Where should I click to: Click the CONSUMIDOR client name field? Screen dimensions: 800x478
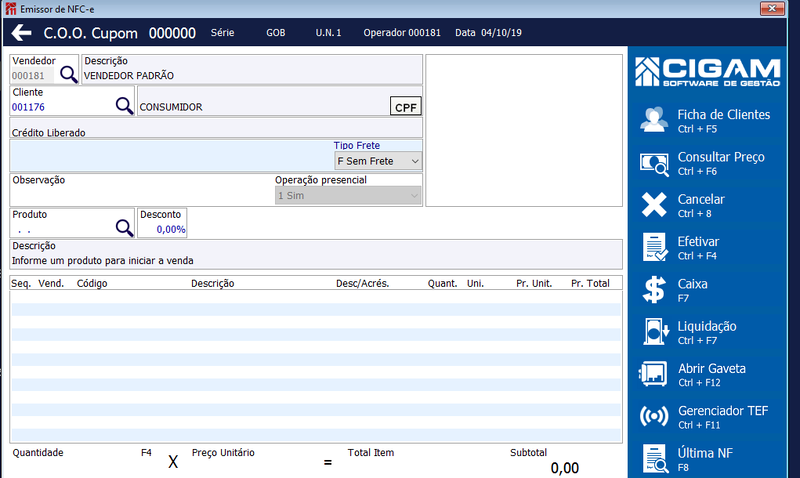[263, 107]
